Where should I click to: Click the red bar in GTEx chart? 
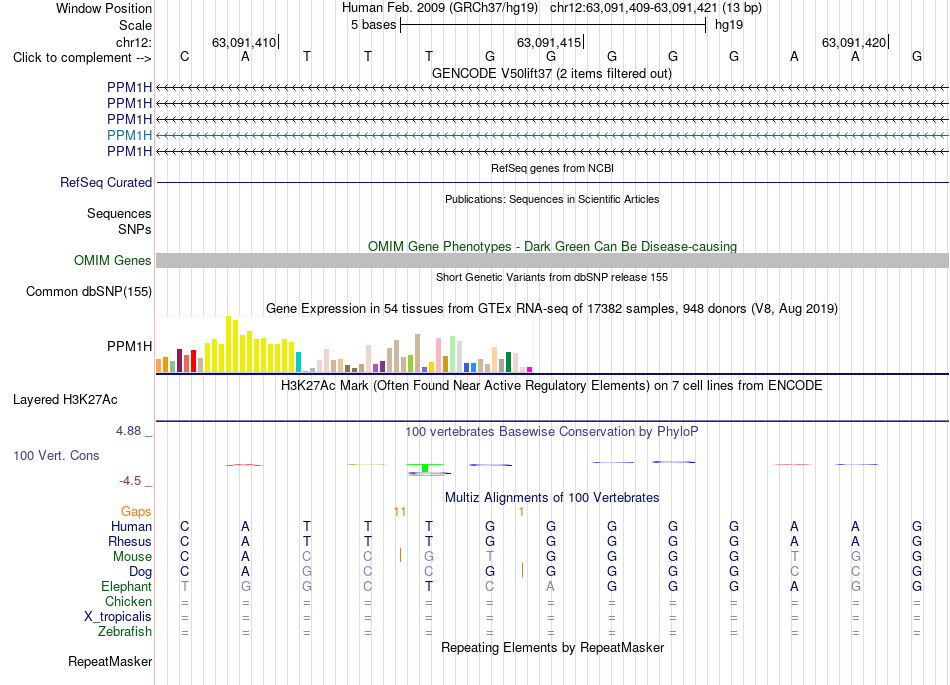pyautogui.click(x=193, y=361)
